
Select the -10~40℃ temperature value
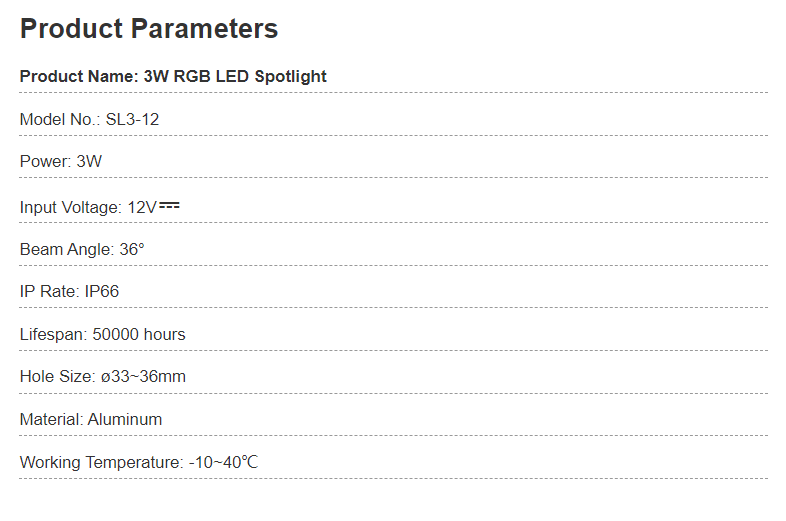(224, 463)
